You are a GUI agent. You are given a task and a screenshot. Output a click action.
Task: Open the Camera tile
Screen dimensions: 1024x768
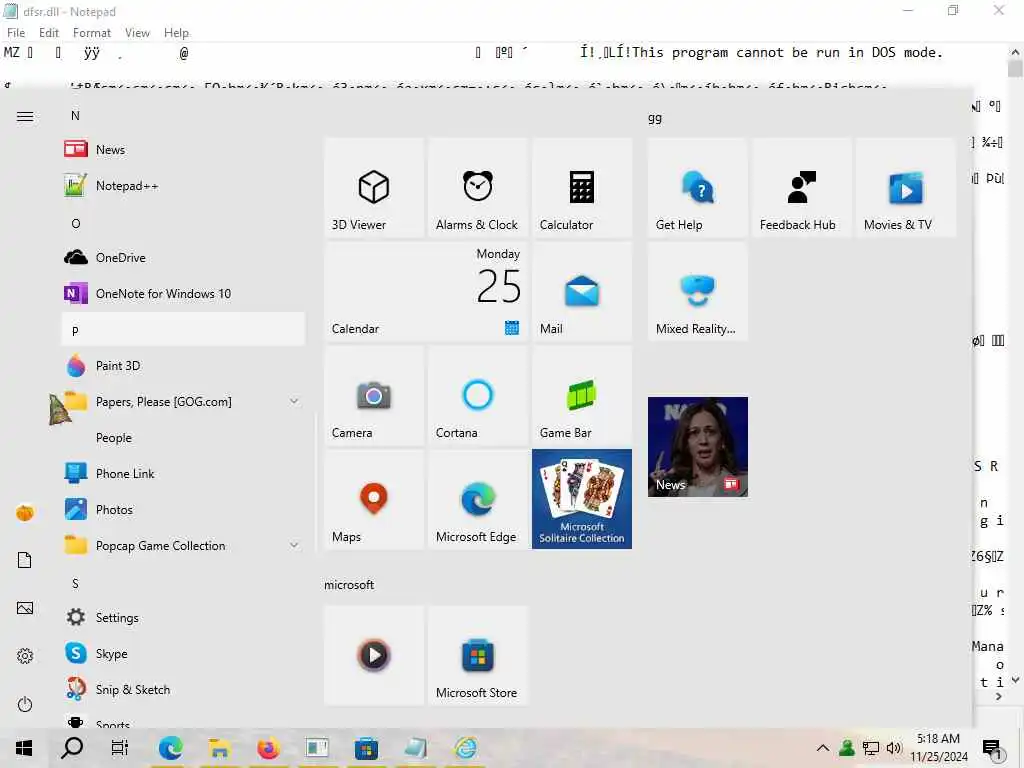click(x=374, y=396)
